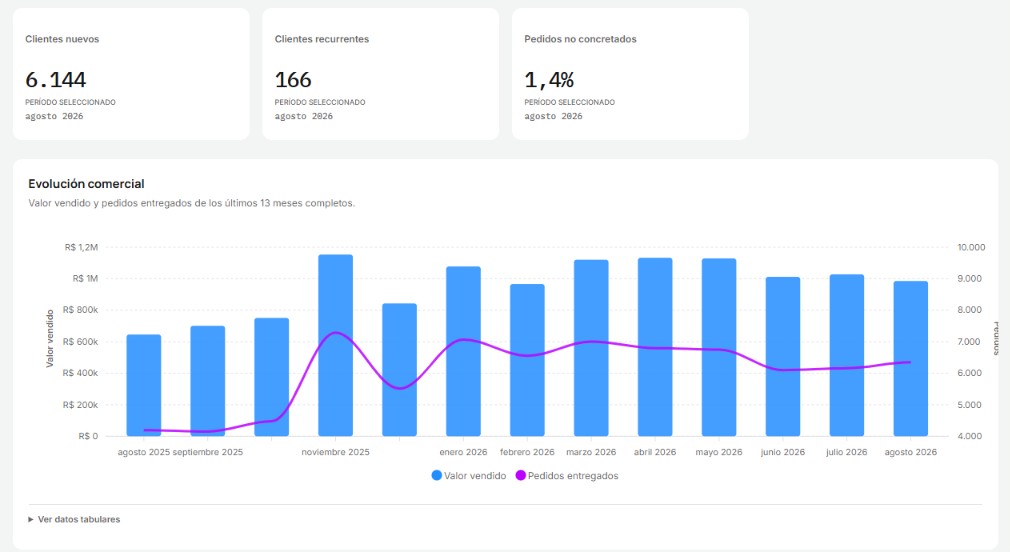Click the marzo 2026 x-axis label
The height and width of the screenshot is (552, 1010).
click(x=591, y=452)
